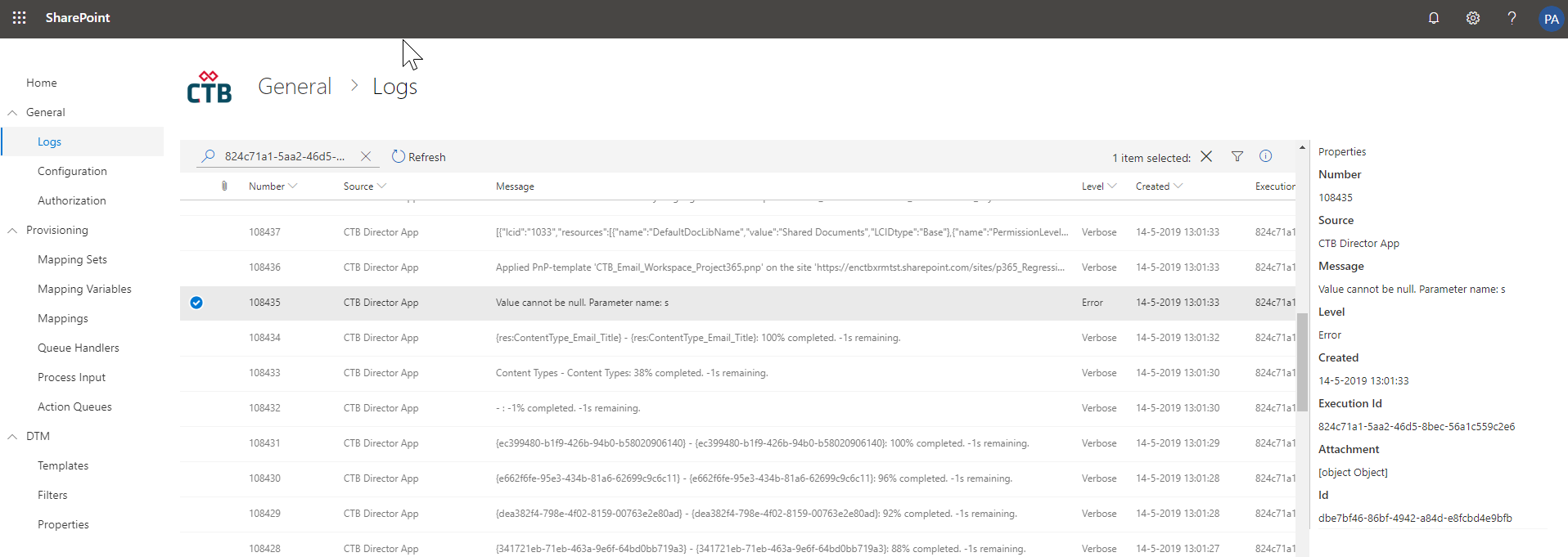
Task: Open the settings gear
Action: [1473, 18]
